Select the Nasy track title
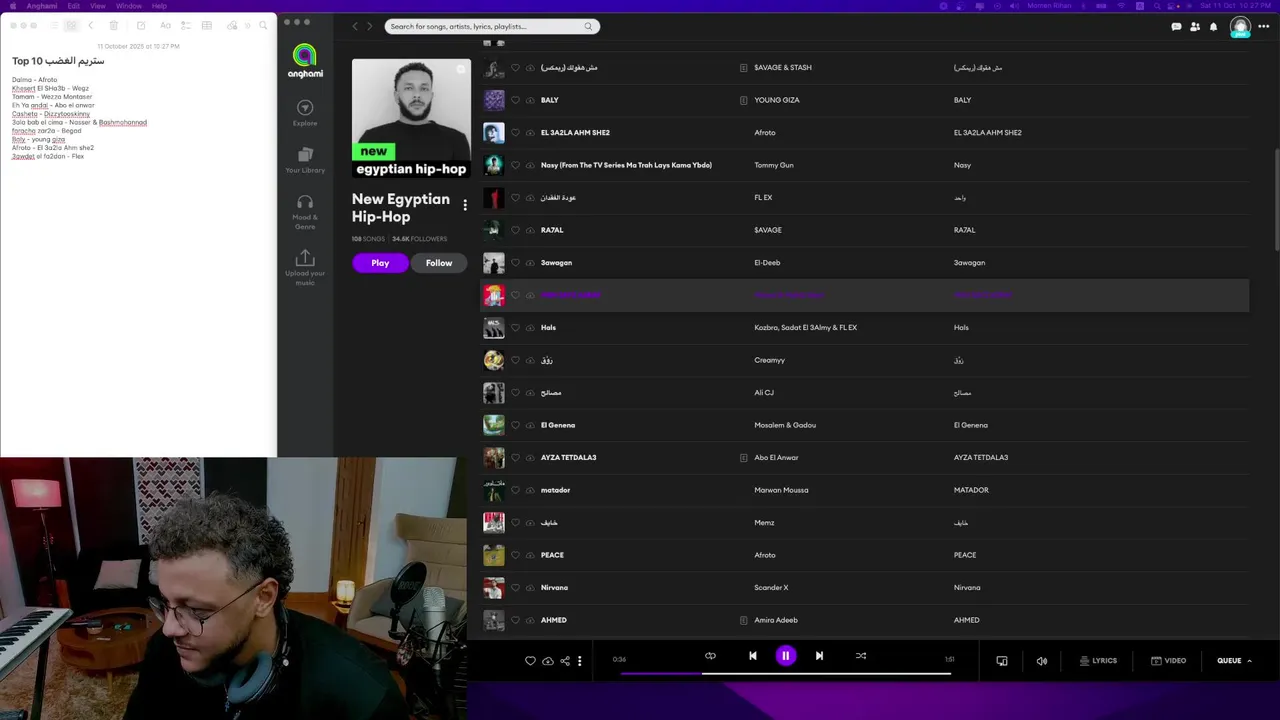The width and height of the screenshot is (1280, 720). click(x=626, y=165)
